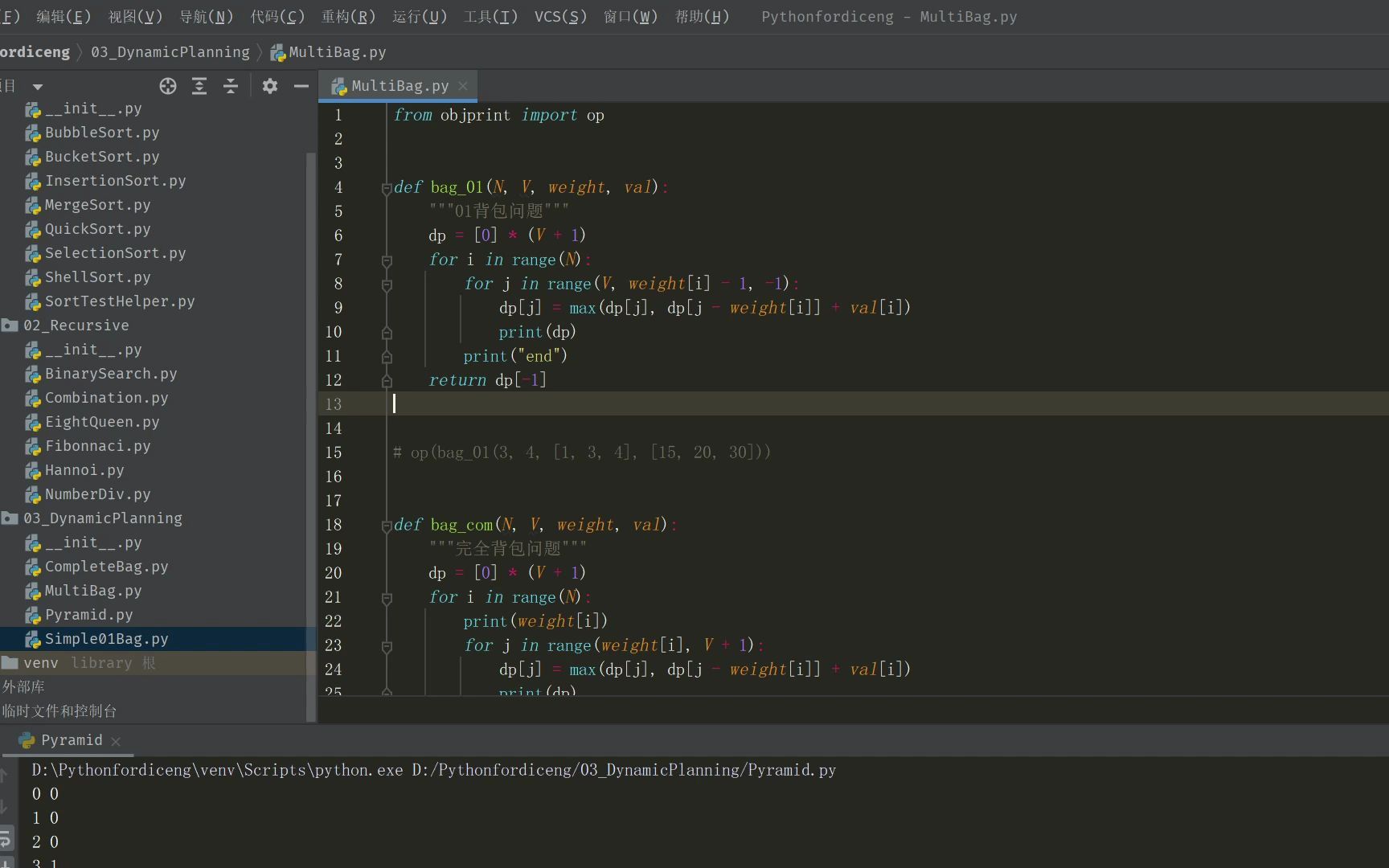1389x868 pixels.
Task: Open the 重构(R) menu
Action: click(348, 16)
